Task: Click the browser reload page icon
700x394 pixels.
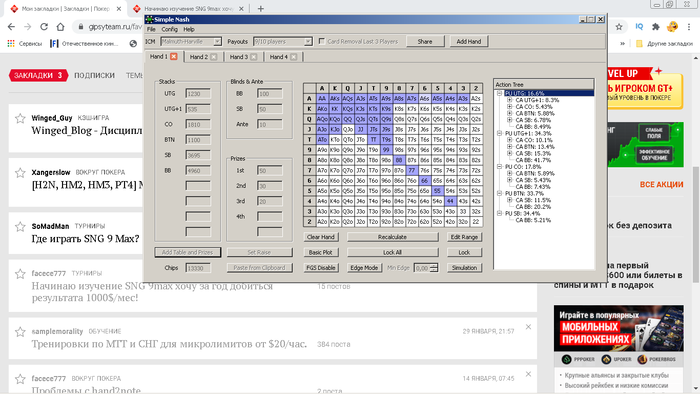Action: (44, 27)
